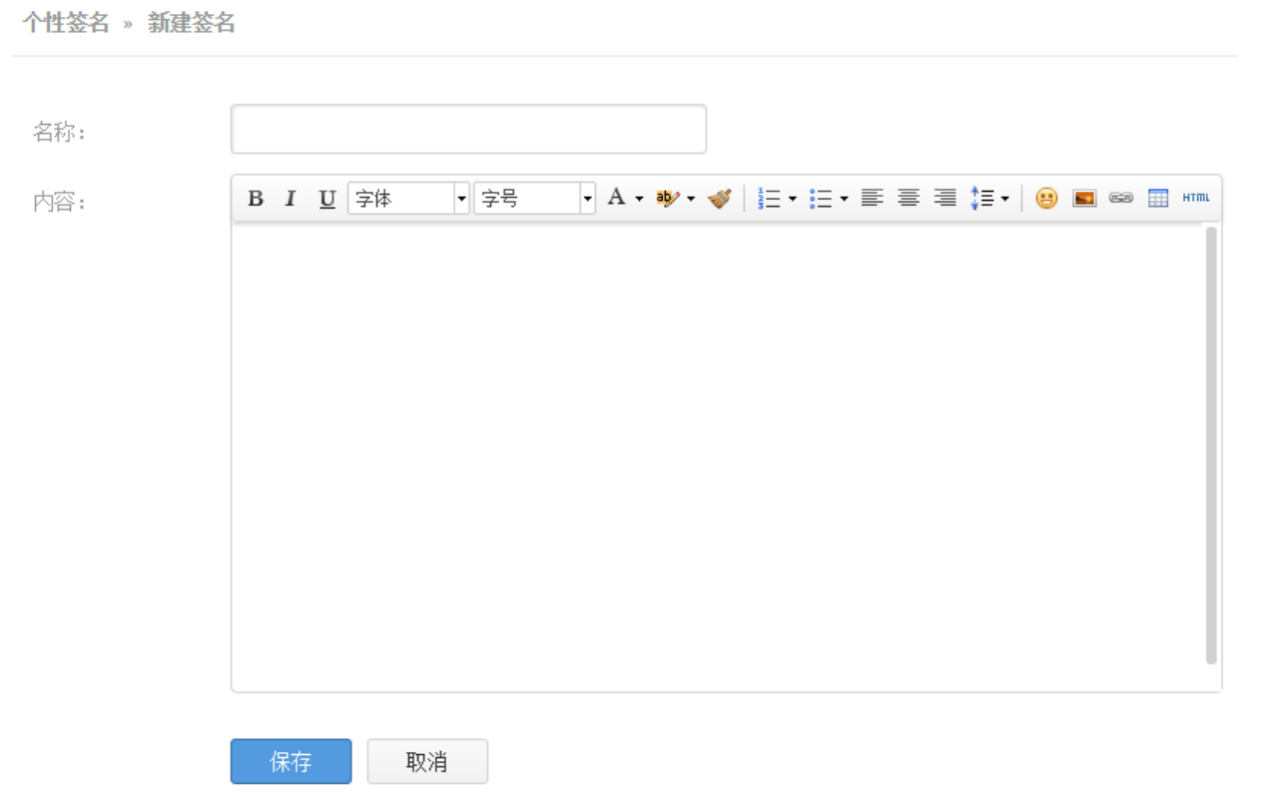
Task: Click the 名称 name input field
Action: tap(468, 129)
